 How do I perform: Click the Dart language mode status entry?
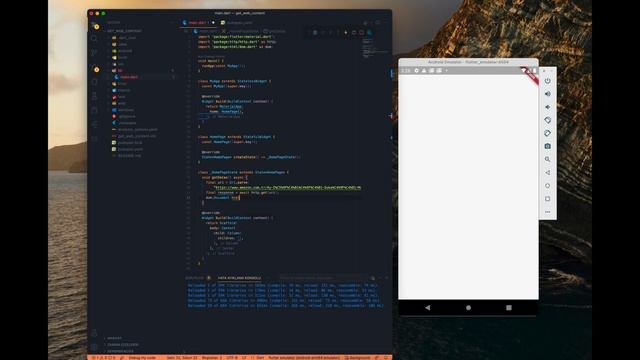260,358
